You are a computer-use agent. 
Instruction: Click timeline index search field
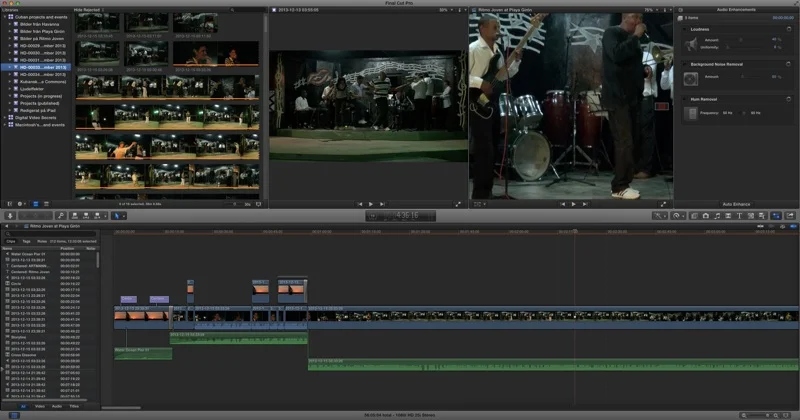point(51,234)
